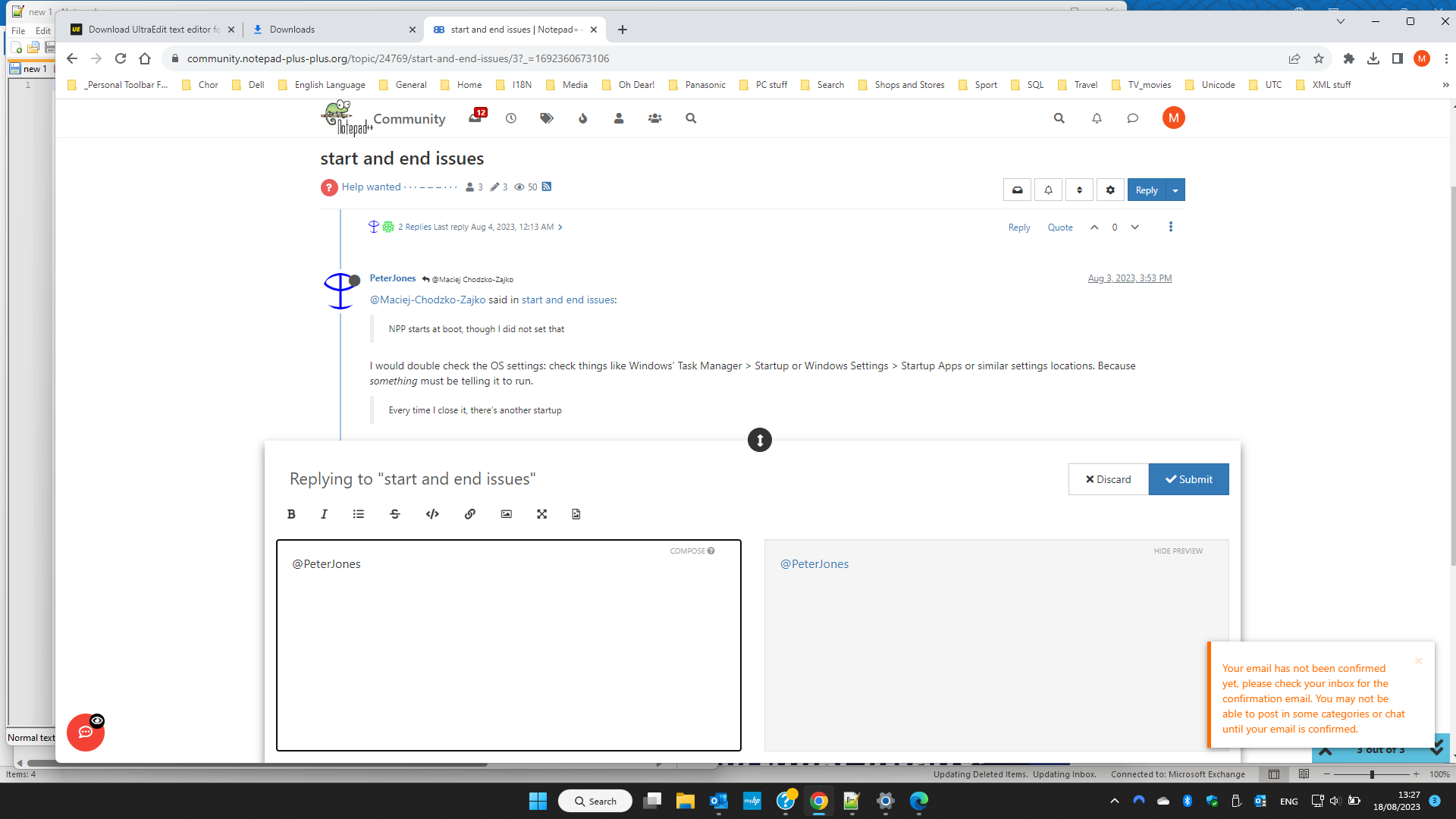The width and height of the screenshot is (1456, 819).
Task: Insert code block in composer
Action: [432, 514]
